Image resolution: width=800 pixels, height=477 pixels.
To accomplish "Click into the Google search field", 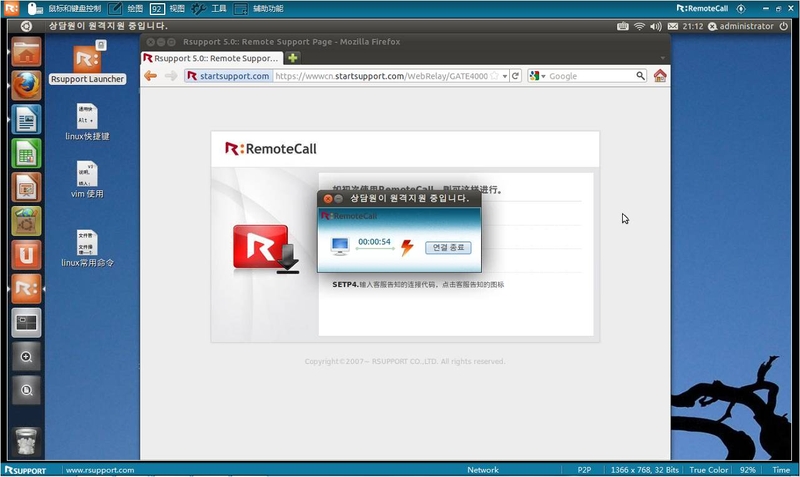I will (590, 76).
